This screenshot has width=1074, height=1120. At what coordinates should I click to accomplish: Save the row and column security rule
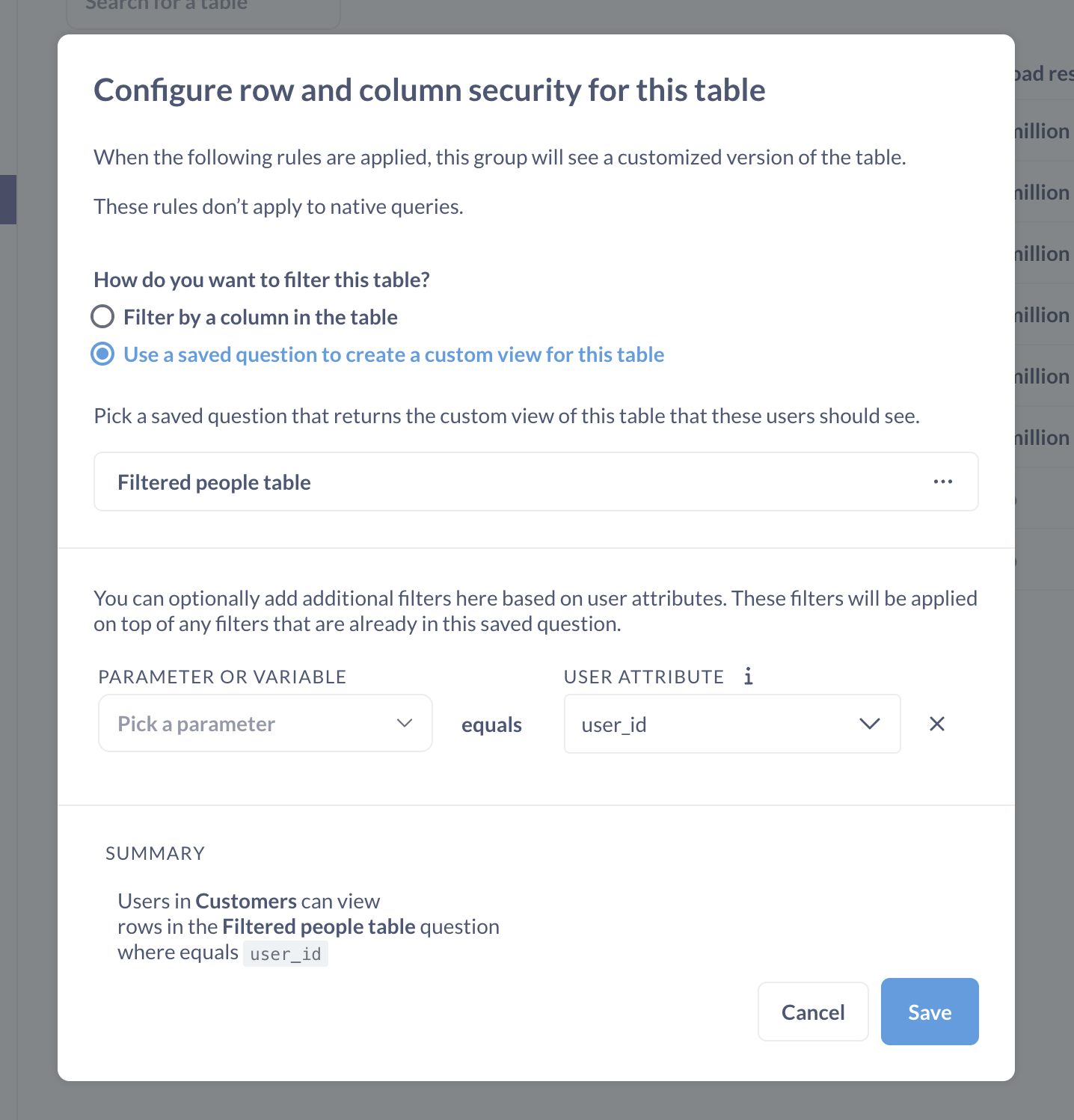coord(929,1011)
